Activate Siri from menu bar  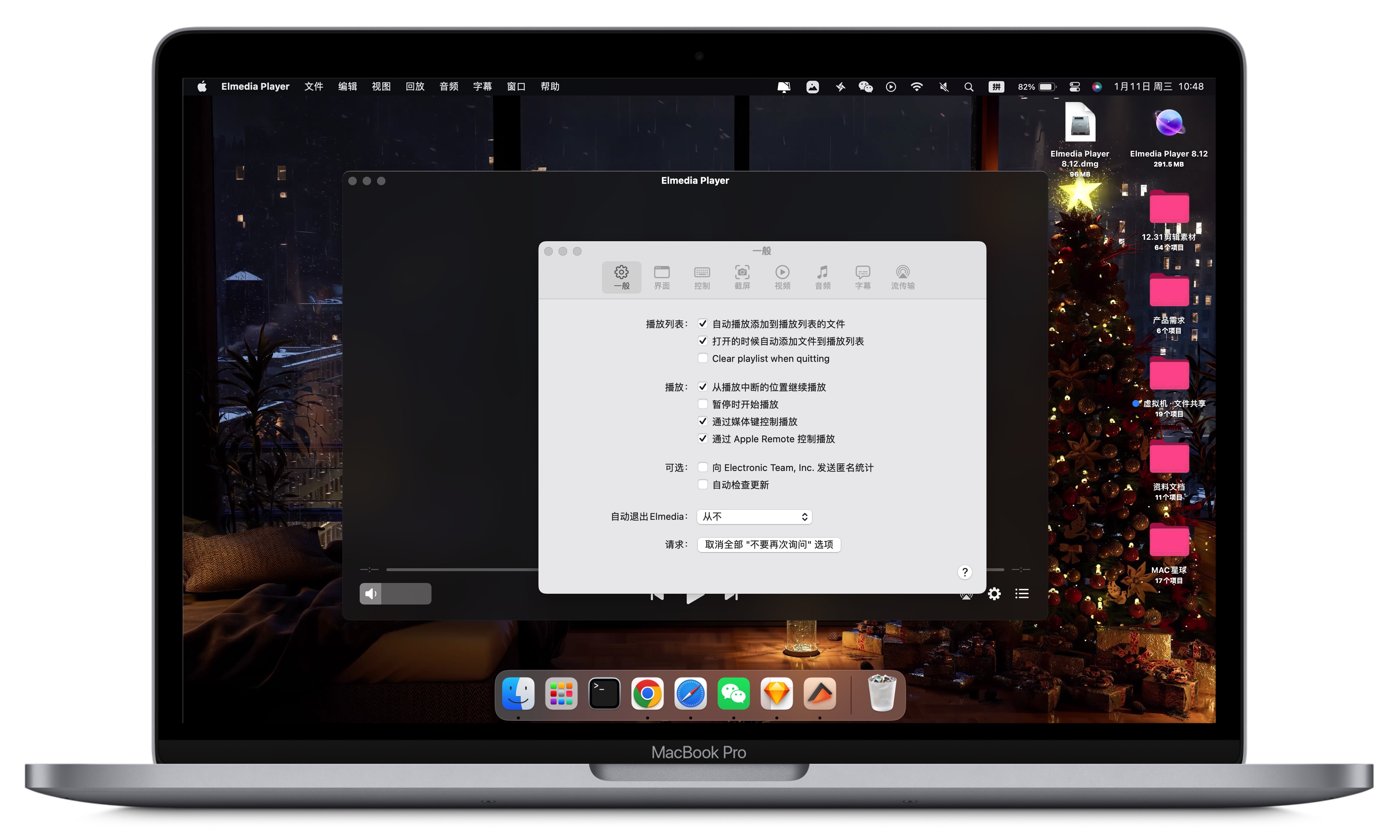point(1097,87)
